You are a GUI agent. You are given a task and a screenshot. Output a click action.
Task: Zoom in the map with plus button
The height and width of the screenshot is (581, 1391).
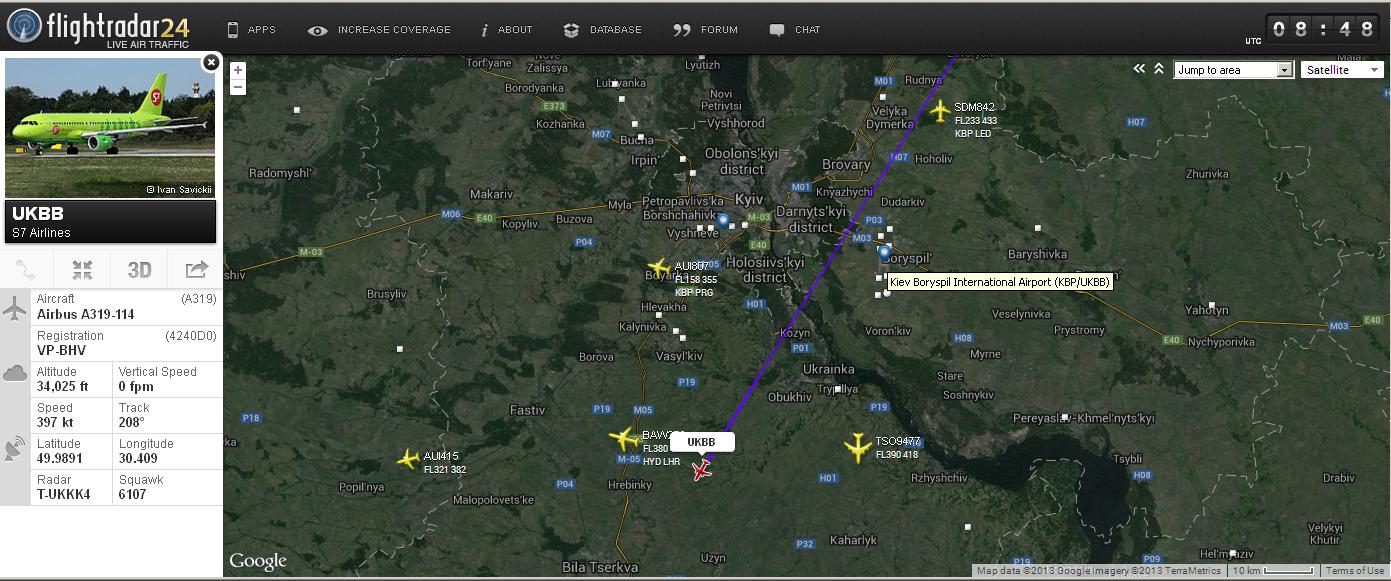tap(238, 70)
